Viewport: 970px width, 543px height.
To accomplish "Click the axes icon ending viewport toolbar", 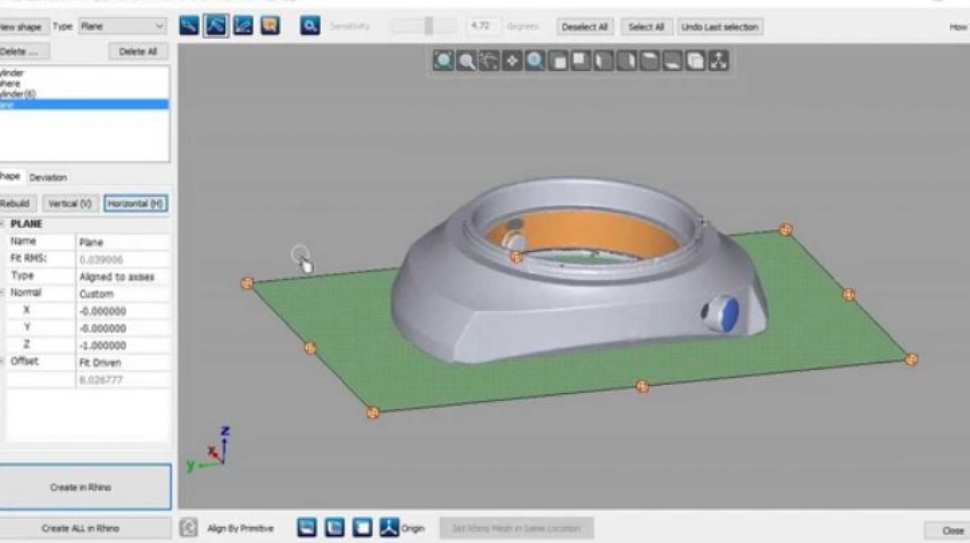I will (718, 62).
